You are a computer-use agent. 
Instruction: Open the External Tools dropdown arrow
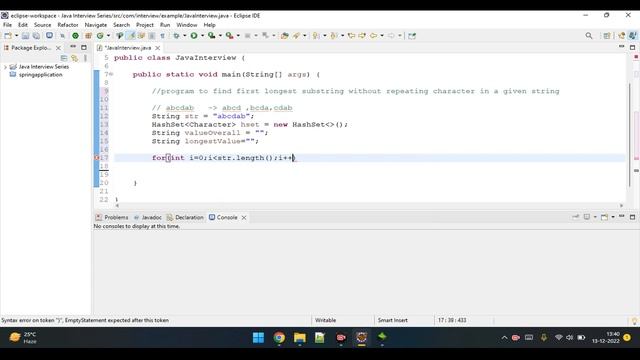238,36
